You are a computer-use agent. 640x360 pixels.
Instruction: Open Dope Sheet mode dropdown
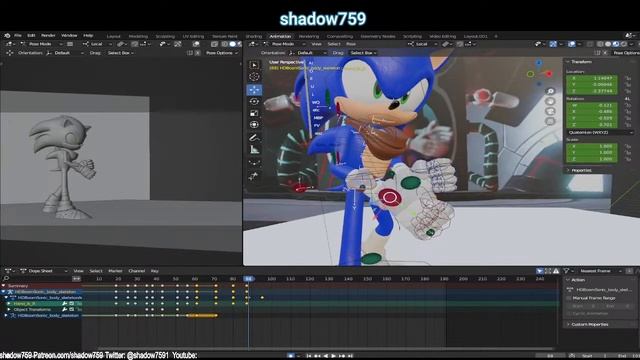[44, 271]
